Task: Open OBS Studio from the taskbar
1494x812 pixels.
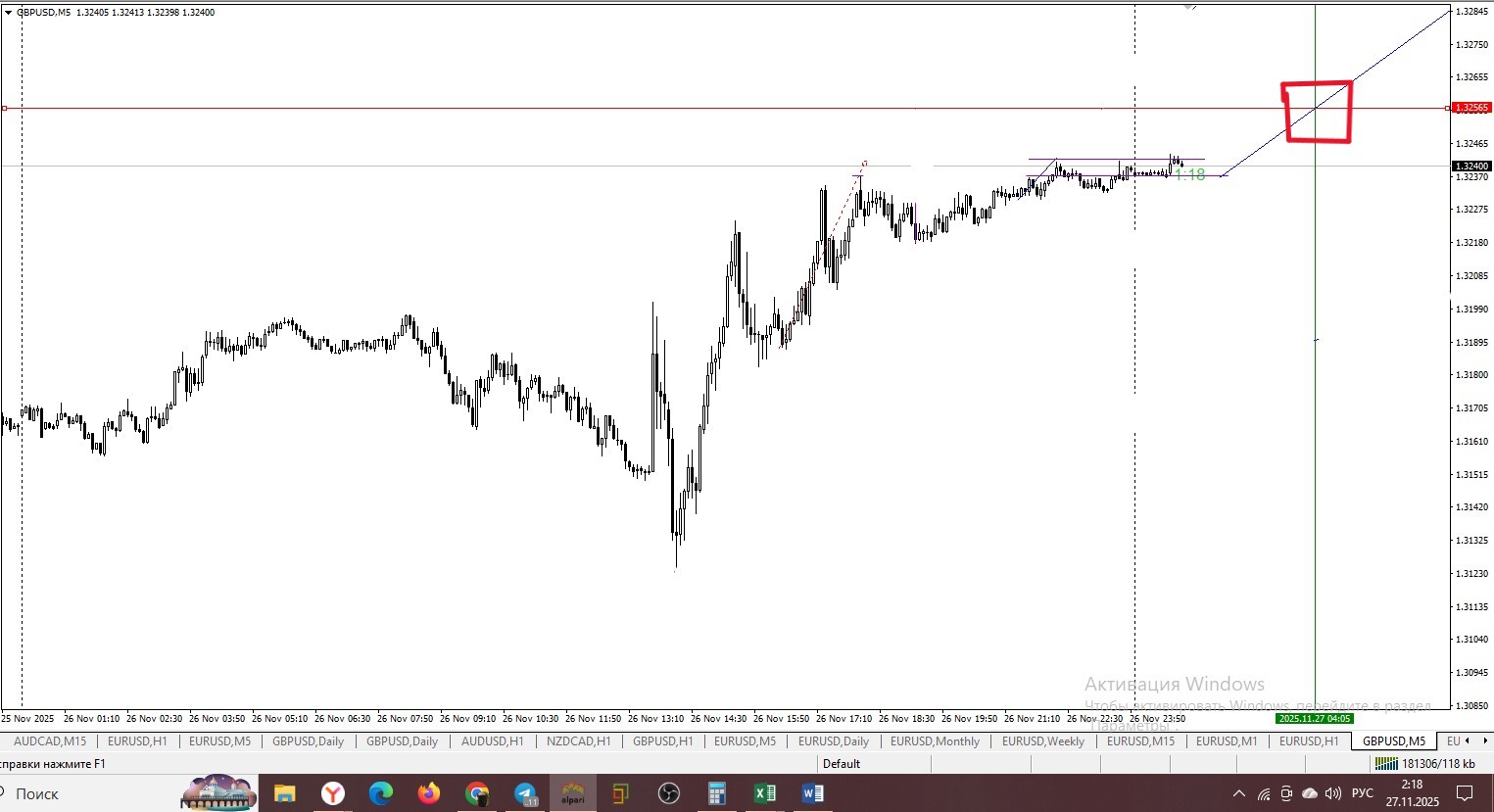Action: pos(668,793)
